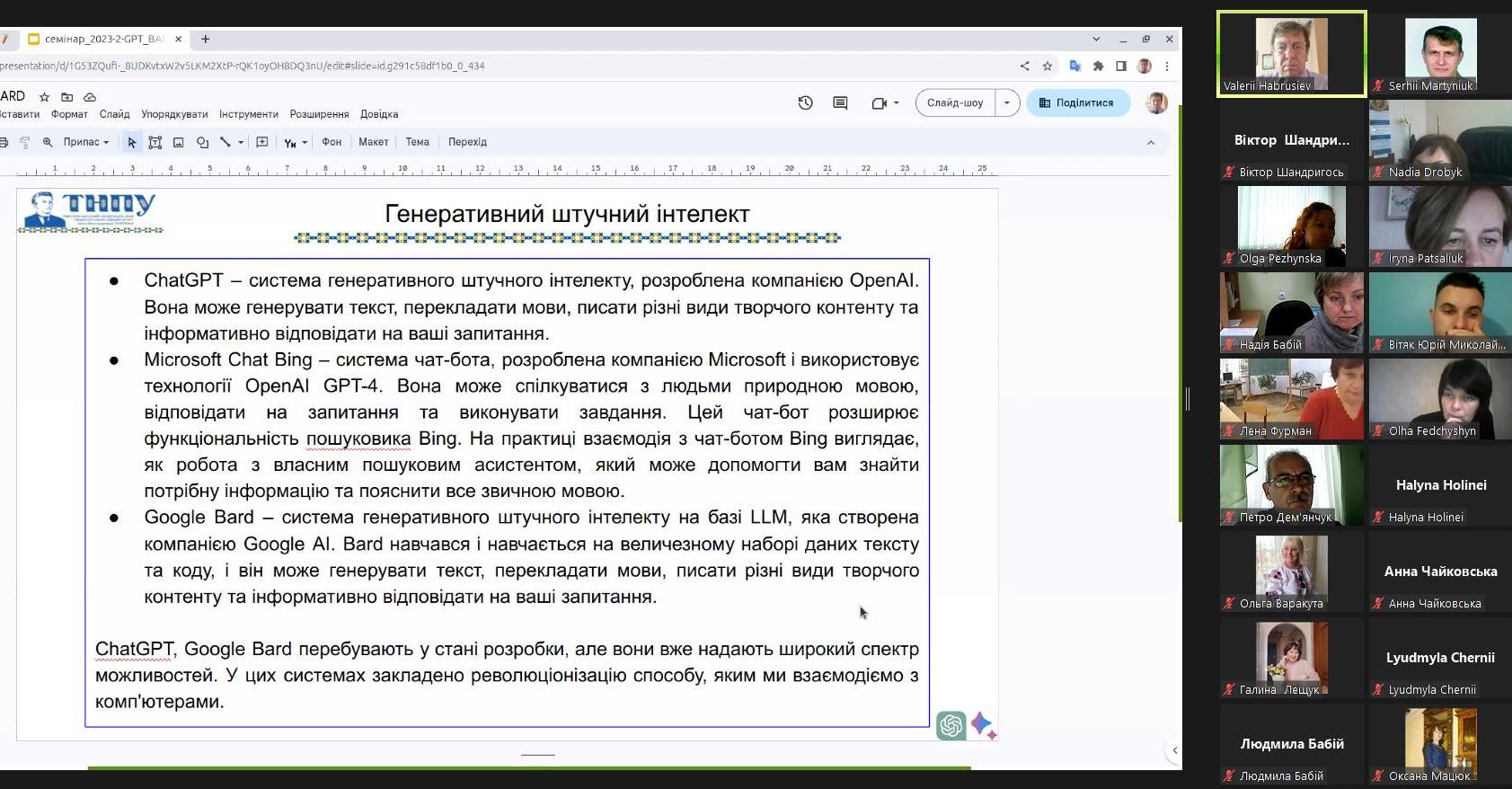The image size is (1512, 789).
Task: Click the Макет layout button
Action: [374, 142]
